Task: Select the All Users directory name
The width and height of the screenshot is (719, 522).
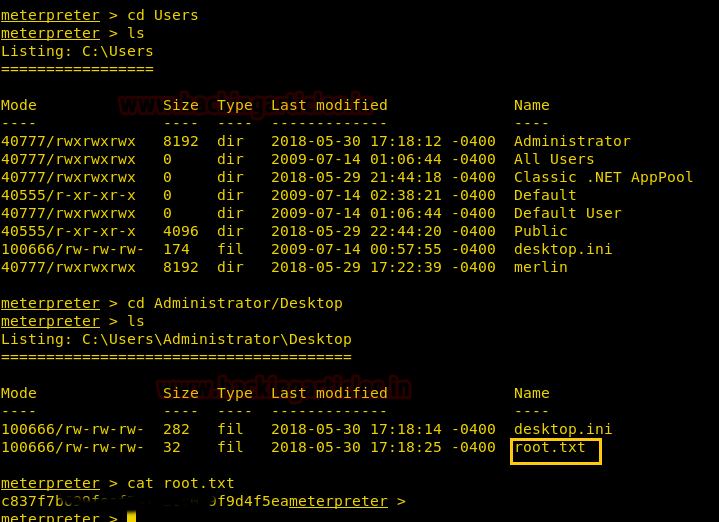Action: (x=554, y=159)
